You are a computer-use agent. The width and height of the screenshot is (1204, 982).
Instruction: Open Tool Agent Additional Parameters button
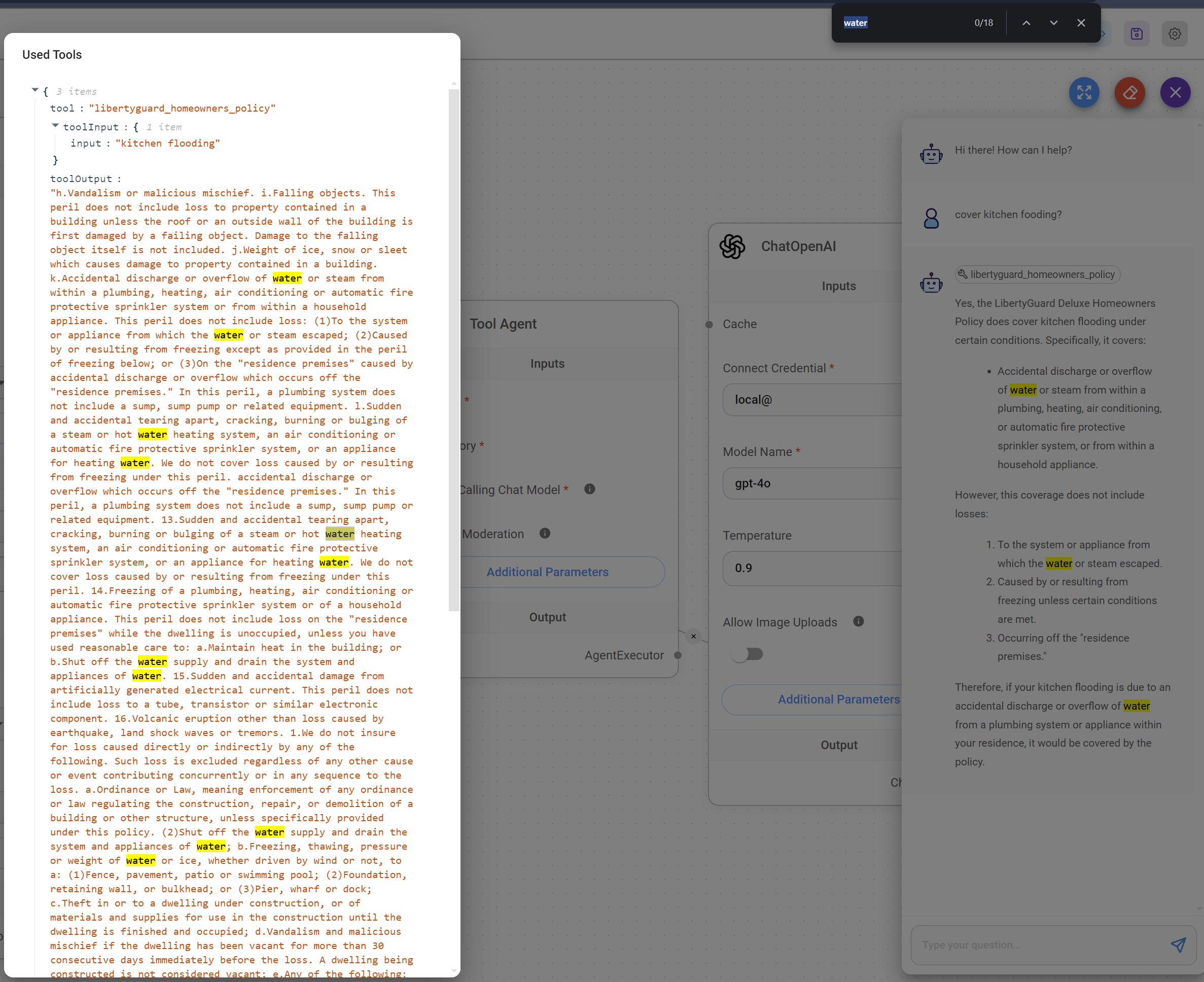(547, 573)
